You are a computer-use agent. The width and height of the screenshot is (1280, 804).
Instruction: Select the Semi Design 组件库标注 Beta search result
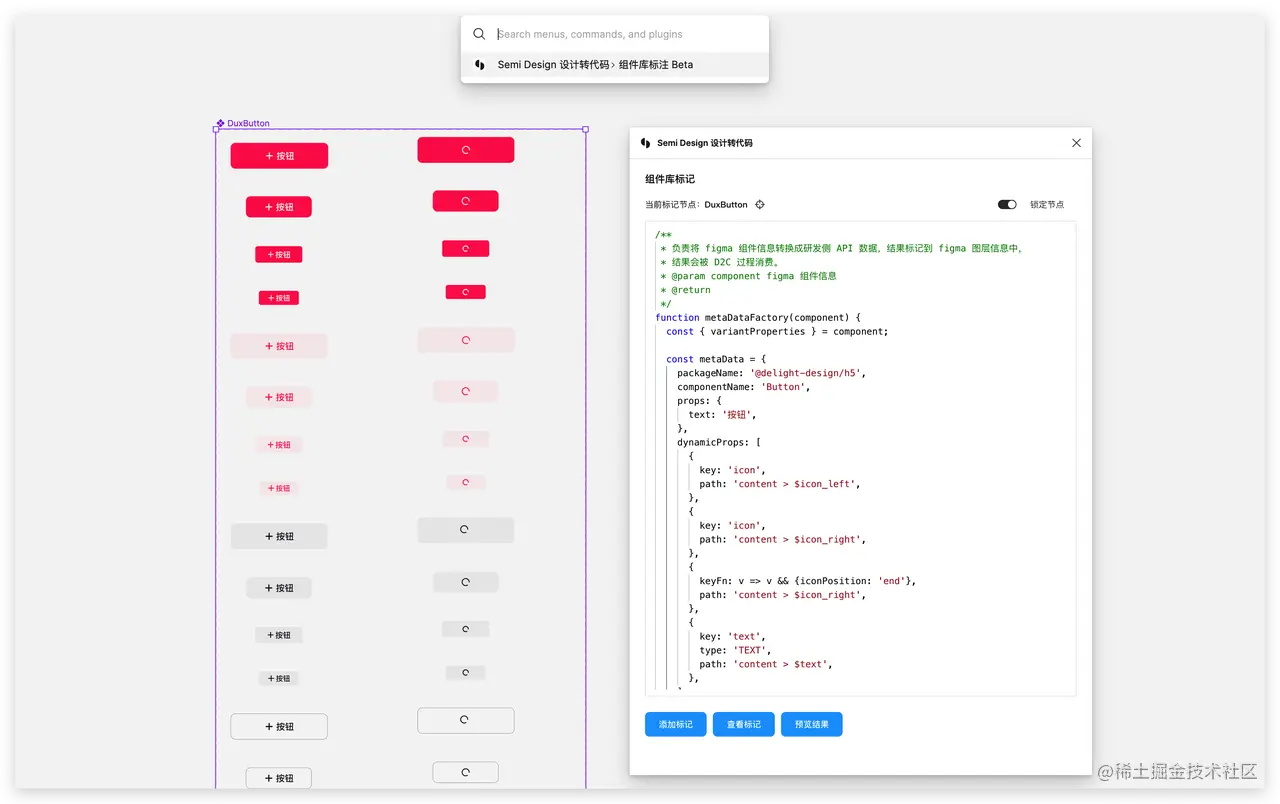tap(615, 65)
